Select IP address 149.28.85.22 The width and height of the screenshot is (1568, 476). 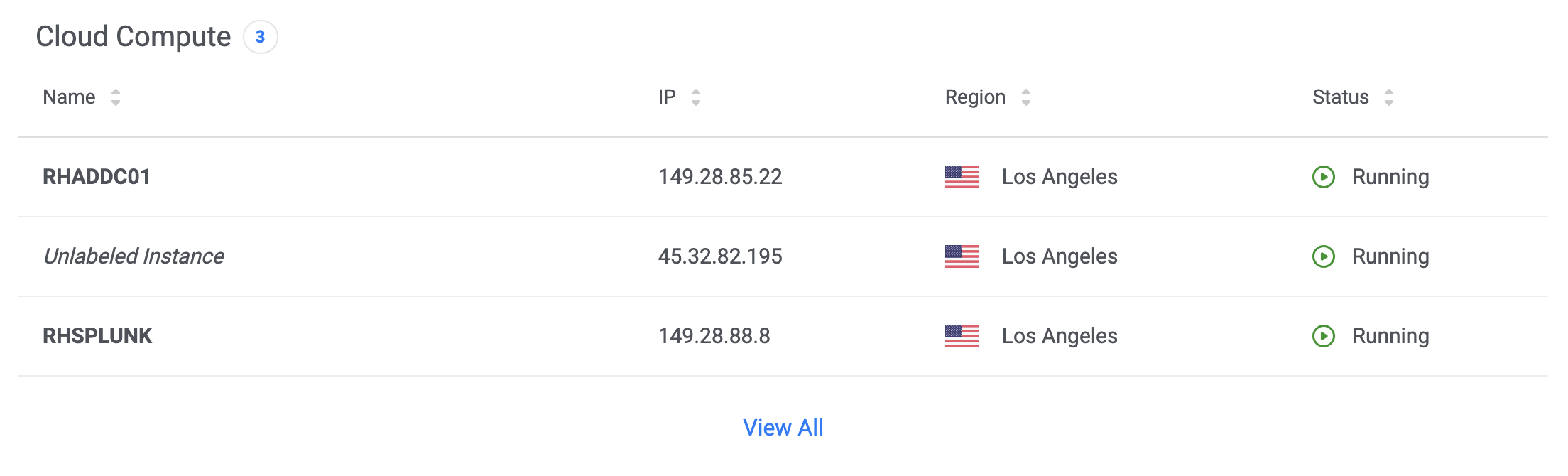tap(720, 177)
